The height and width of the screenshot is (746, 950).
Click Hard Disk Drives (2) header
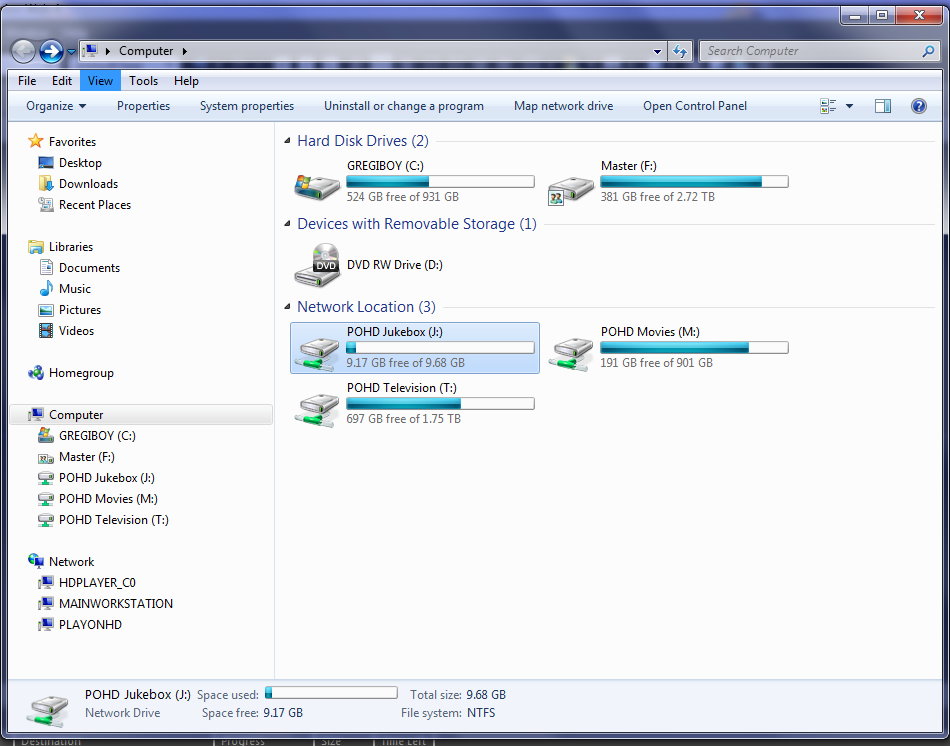(x=362, y=141)
